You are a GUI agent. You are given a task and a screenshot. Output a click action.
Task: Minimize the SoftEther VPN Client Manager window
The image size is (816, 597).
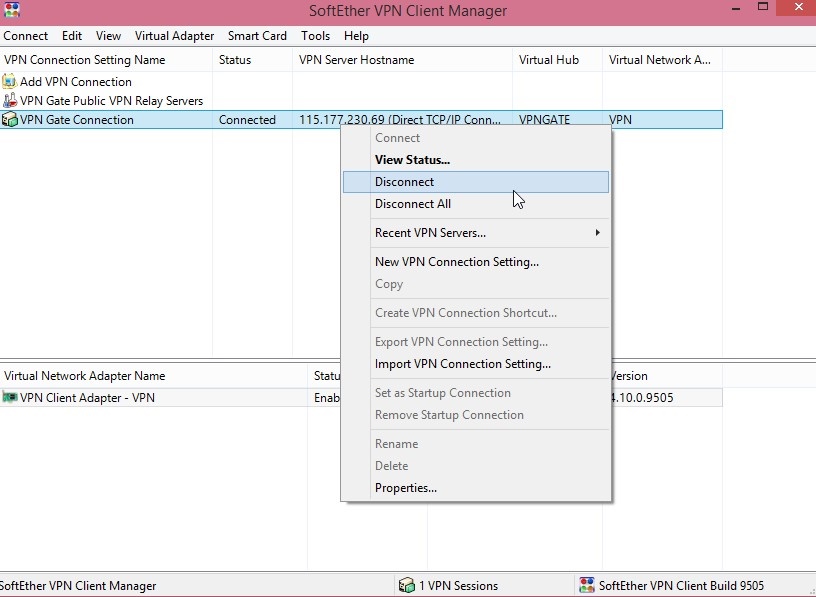[x=736, y=8]
